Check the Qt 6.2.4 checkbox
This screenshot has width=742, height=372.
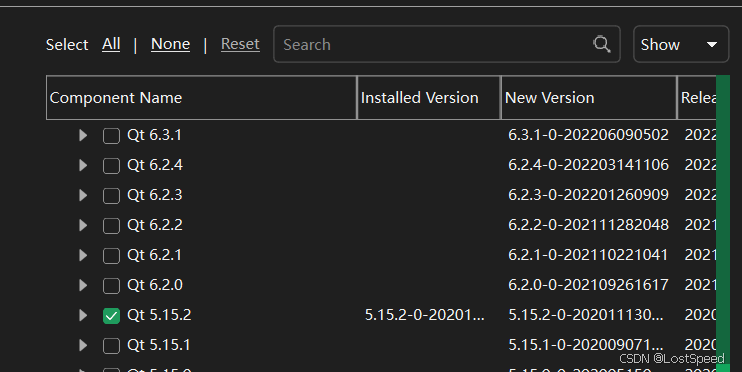(111, 166)
